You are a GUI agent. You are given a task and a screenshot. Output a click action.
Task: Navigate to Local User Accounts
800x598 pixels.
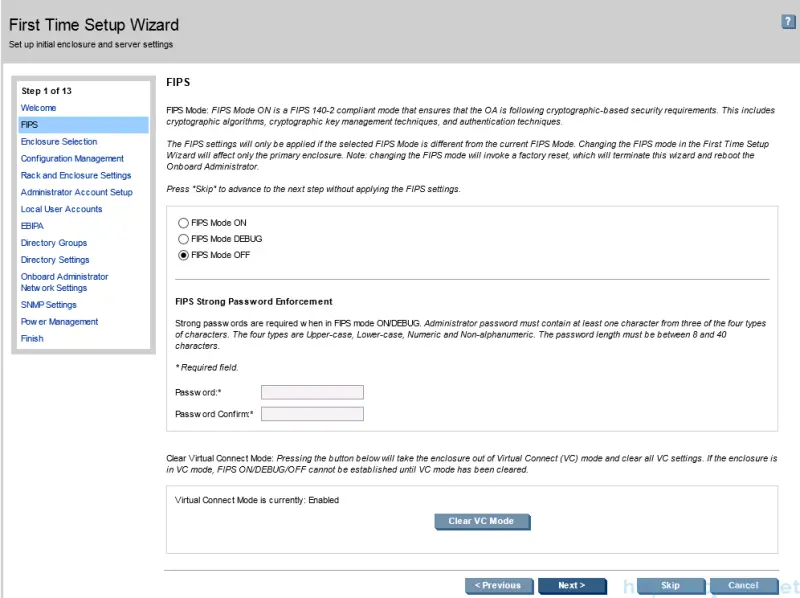pos(62,209)
